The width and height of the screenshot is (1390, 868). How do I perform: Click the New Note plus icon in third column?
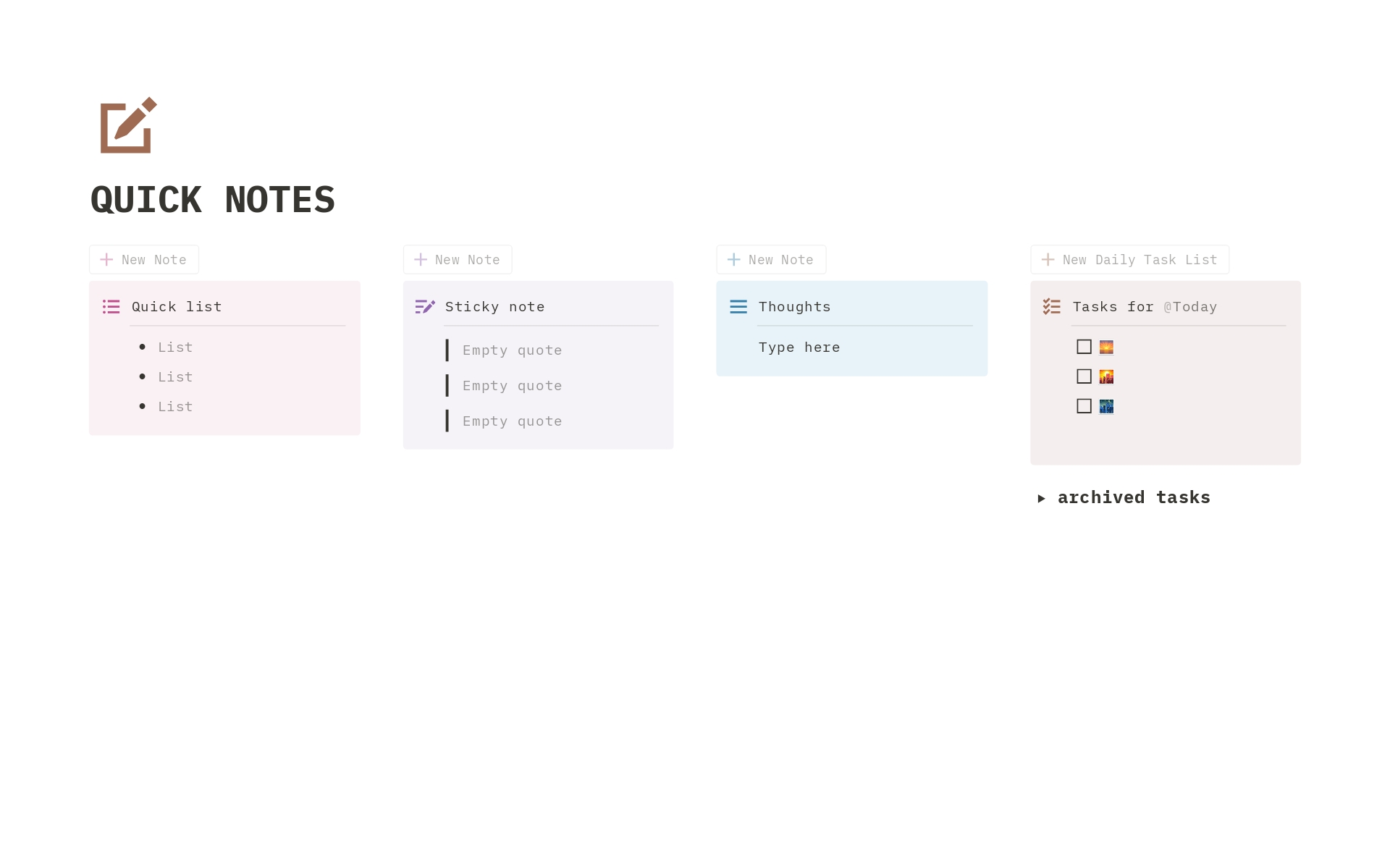pyautogui.click(x=735, y=260)
